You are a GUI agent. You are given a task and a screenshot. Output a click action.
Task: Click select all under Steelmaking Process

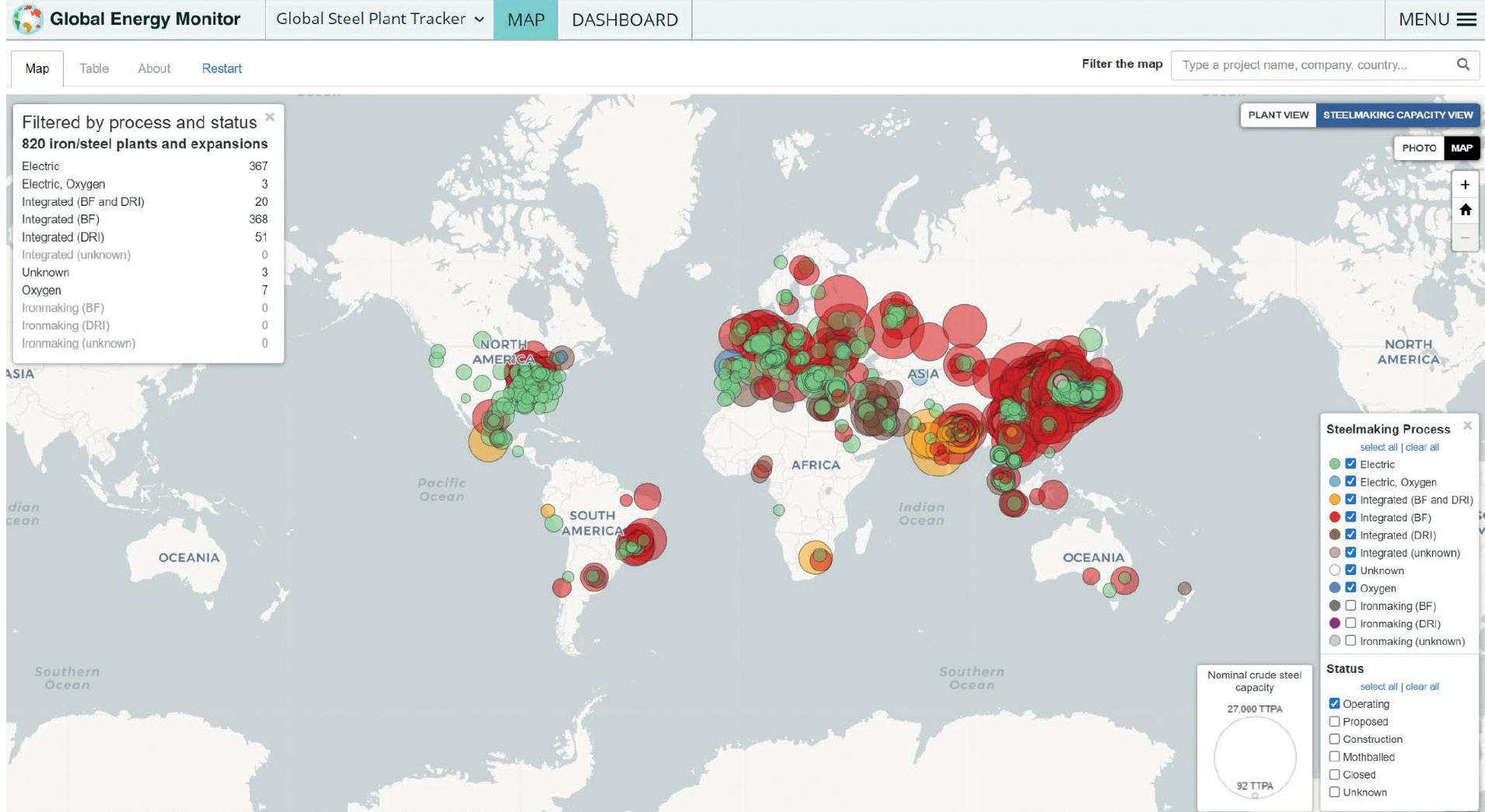pyautogui.click(x=1378, y=448)
